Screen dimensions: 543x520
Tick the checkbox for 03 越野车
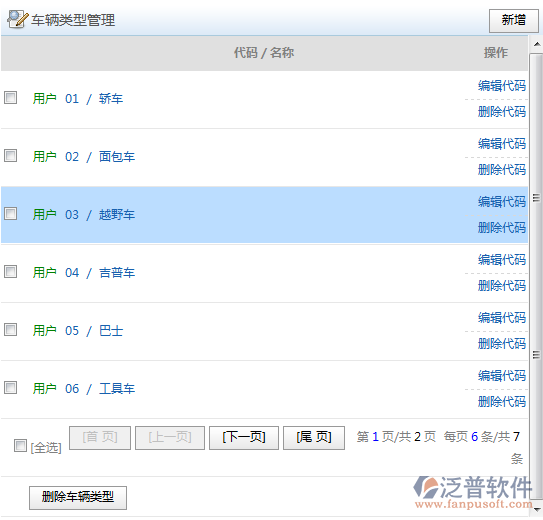pyautogui.click(x=10, y=214)
